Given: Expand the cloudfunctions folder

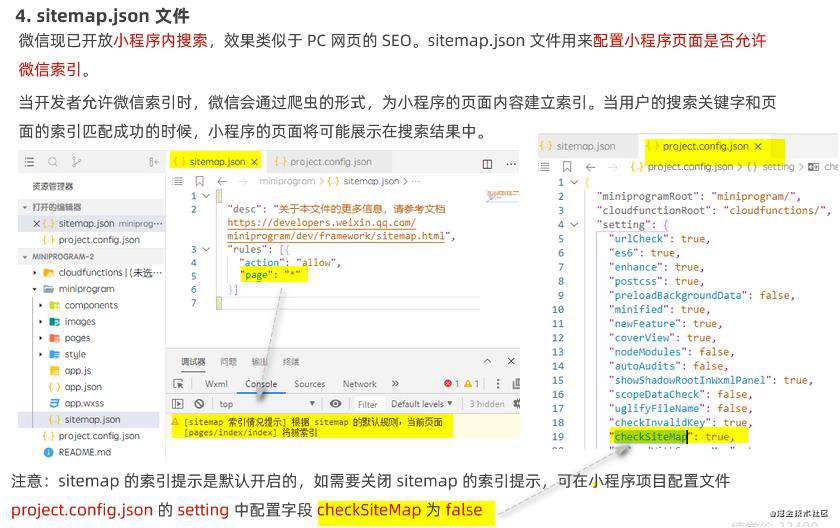Looking at the screenshot, I should pos(35,273).
